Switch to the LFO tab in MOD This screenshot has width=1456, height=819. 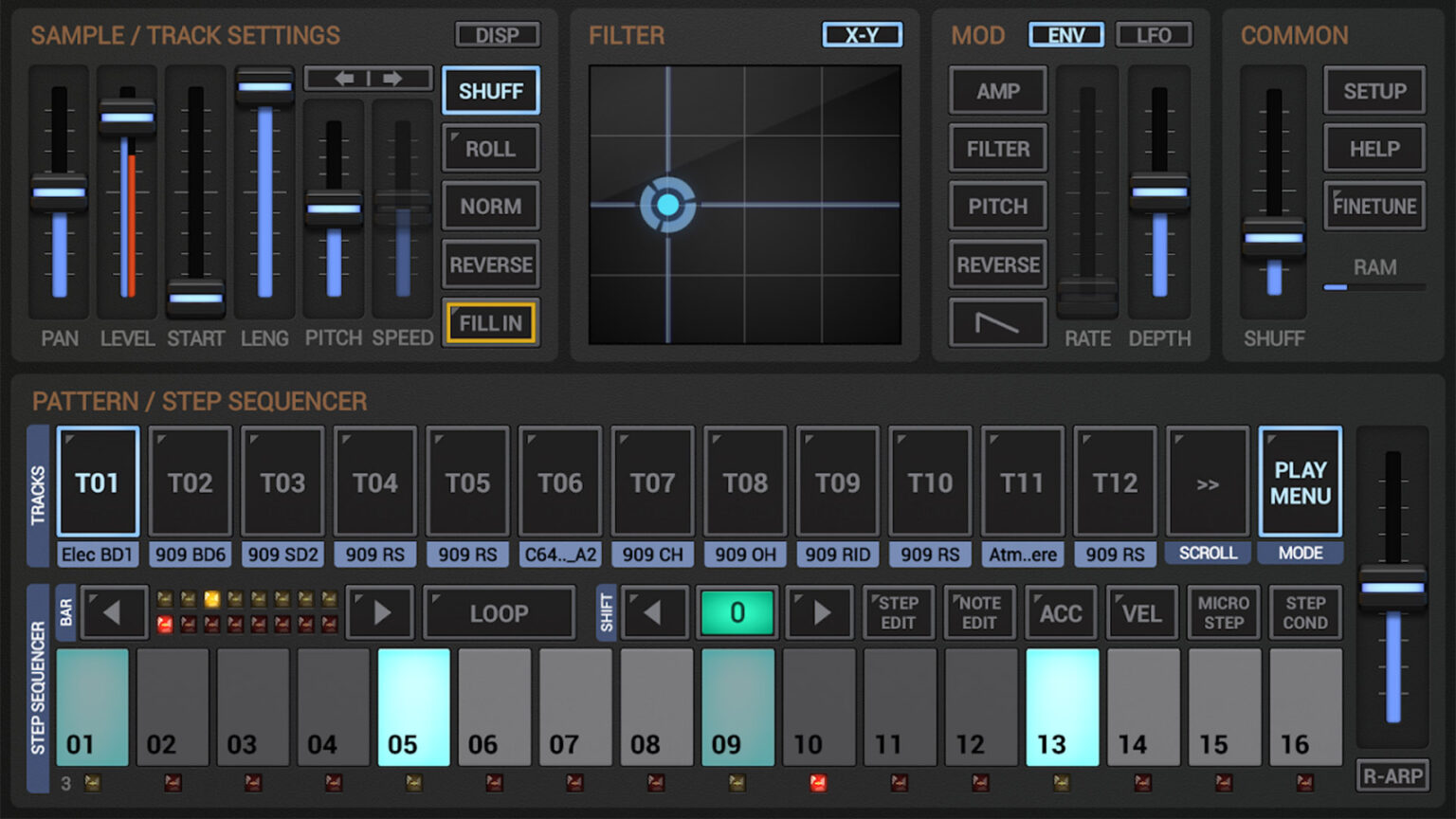(1155, 35)
